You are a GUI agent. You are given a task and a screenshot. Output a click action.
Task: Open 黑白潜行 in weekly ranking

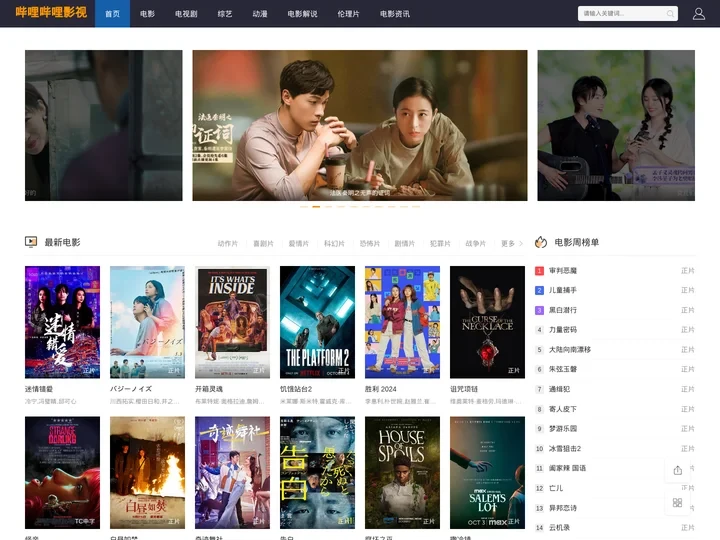(563, 310)
